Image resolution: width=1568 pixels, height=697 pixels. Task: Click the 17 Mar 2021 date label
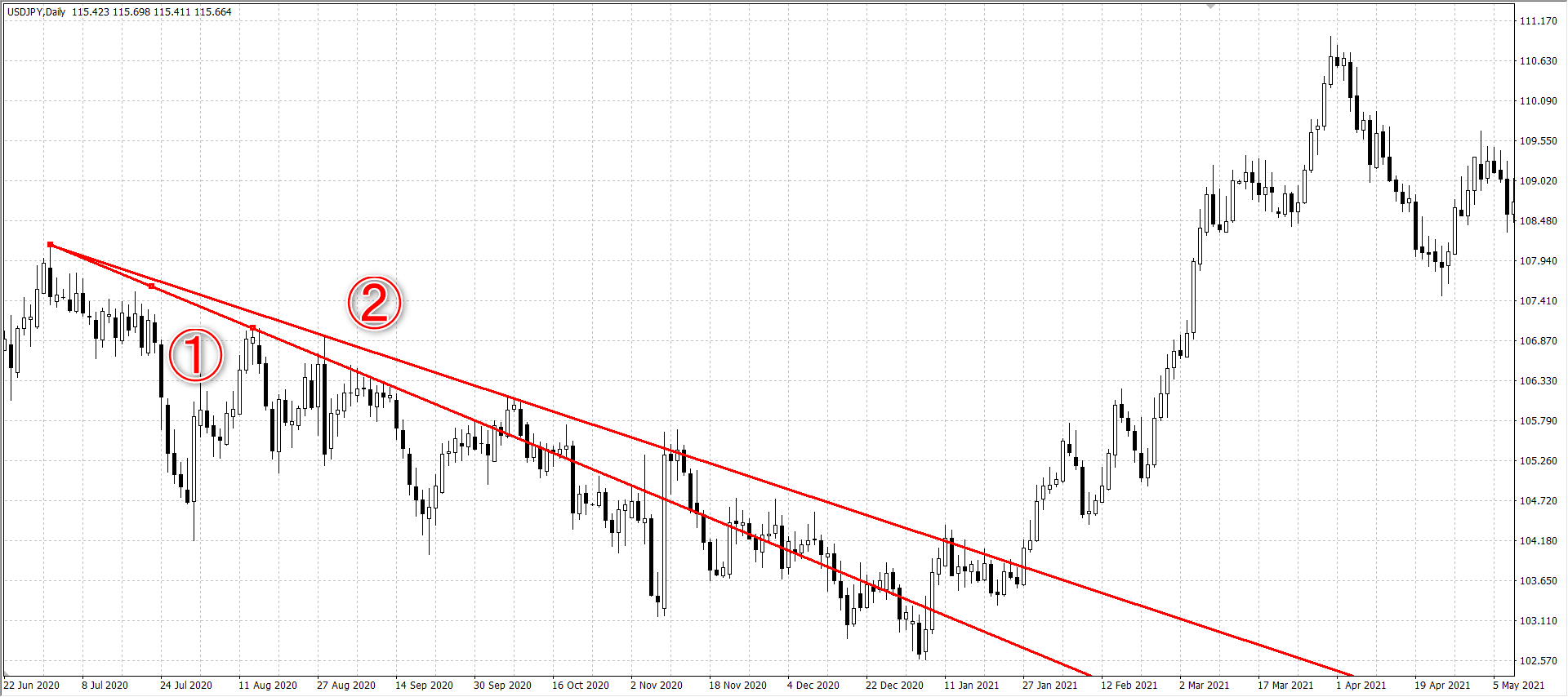pyautogui.click(x=1285, y=686)
